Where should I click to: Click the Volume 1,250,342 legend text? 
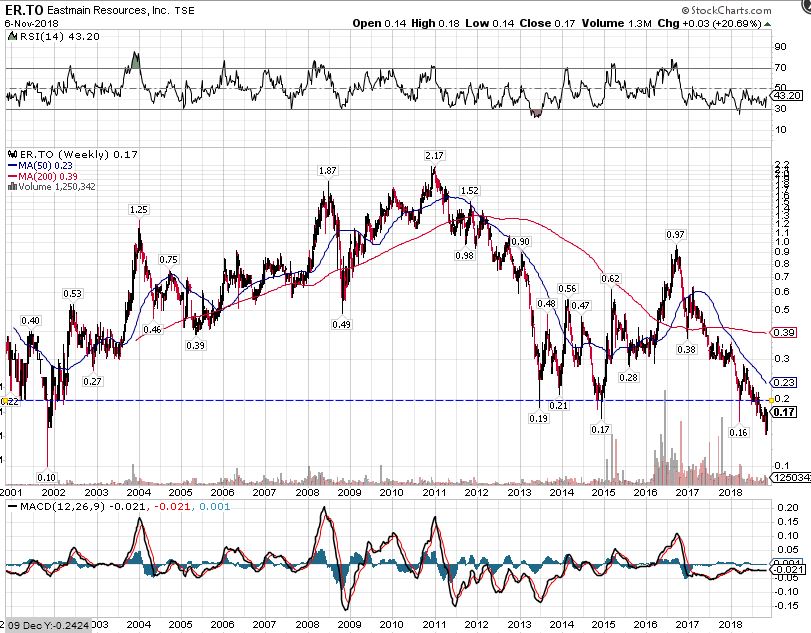coord(57,186)
